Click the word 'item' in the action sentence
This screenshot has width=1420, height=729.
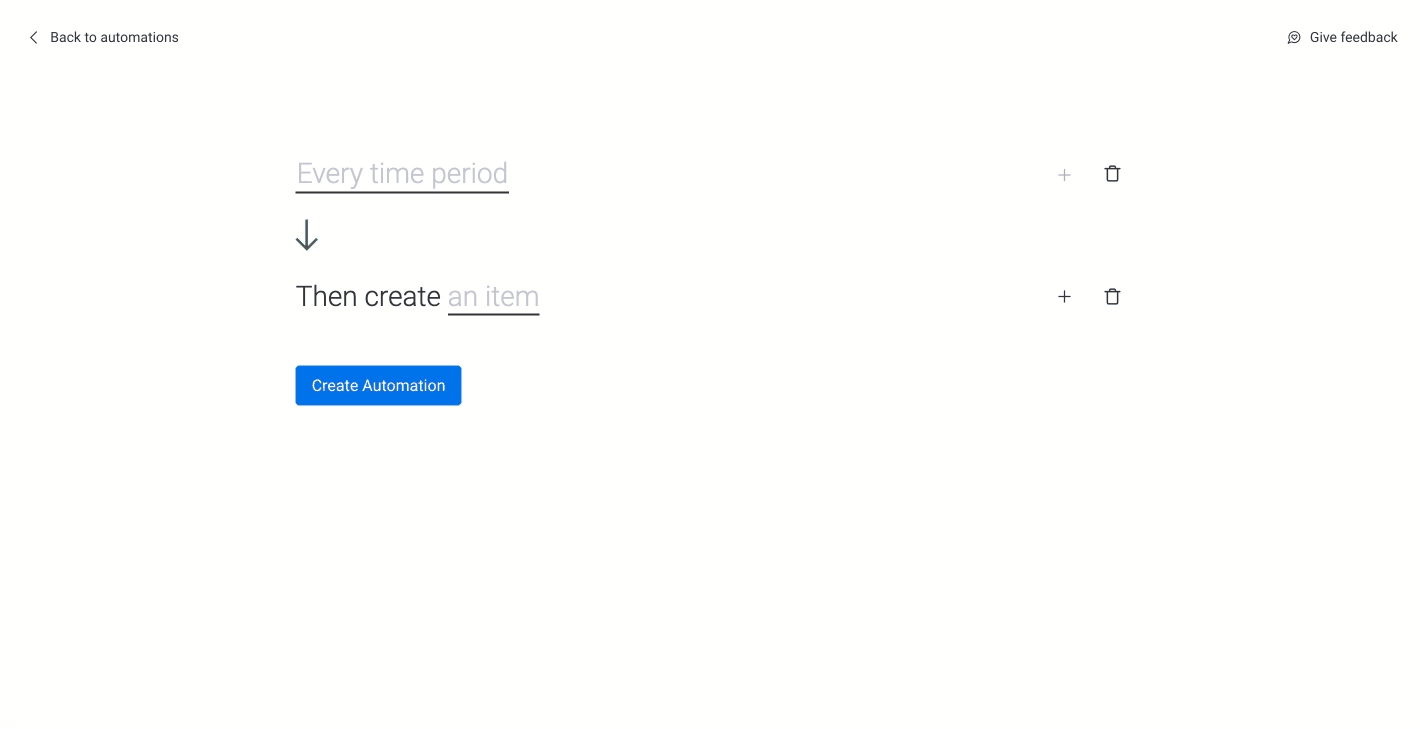click(512, 297)
